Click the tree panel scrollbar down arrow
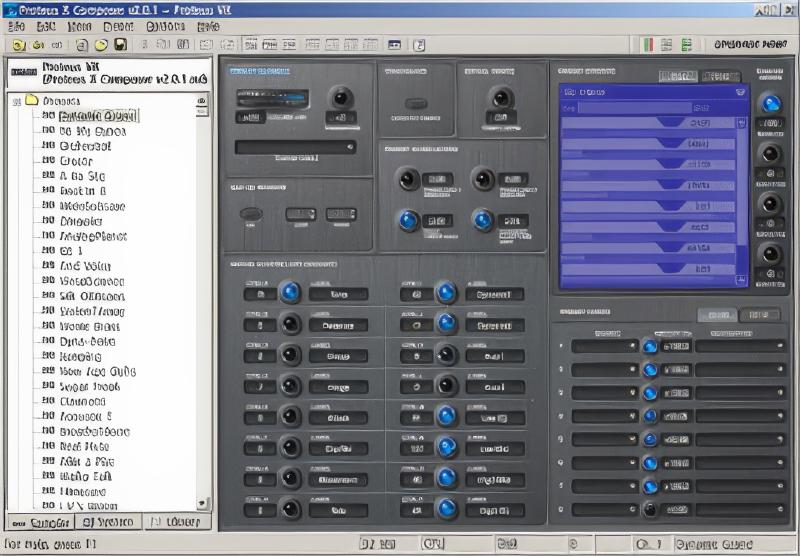Screen dimensions: 800x556 tap(204, 504)
